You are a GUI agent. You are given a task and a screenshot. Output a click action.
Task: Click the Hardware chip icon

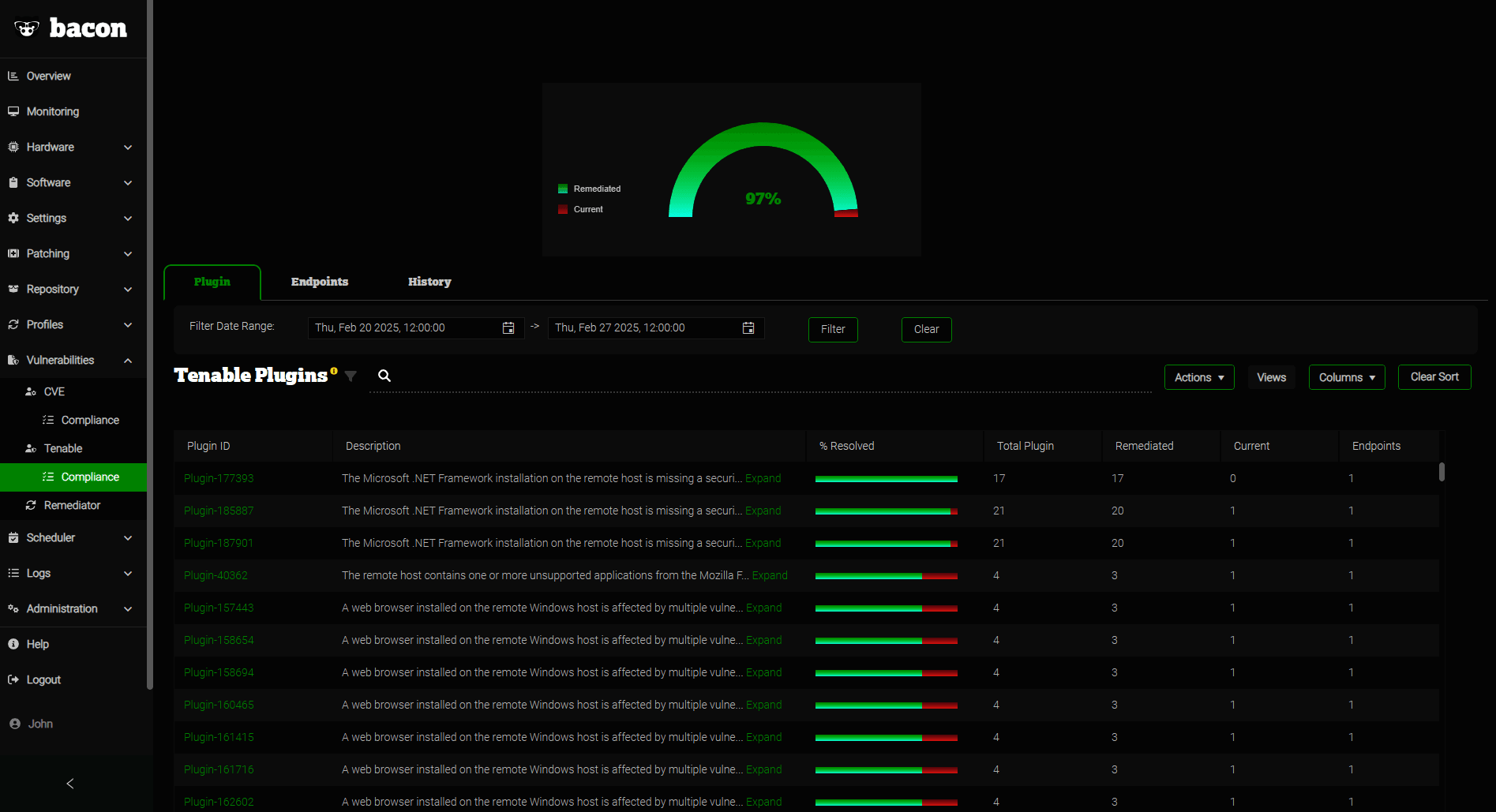[13, 147]
